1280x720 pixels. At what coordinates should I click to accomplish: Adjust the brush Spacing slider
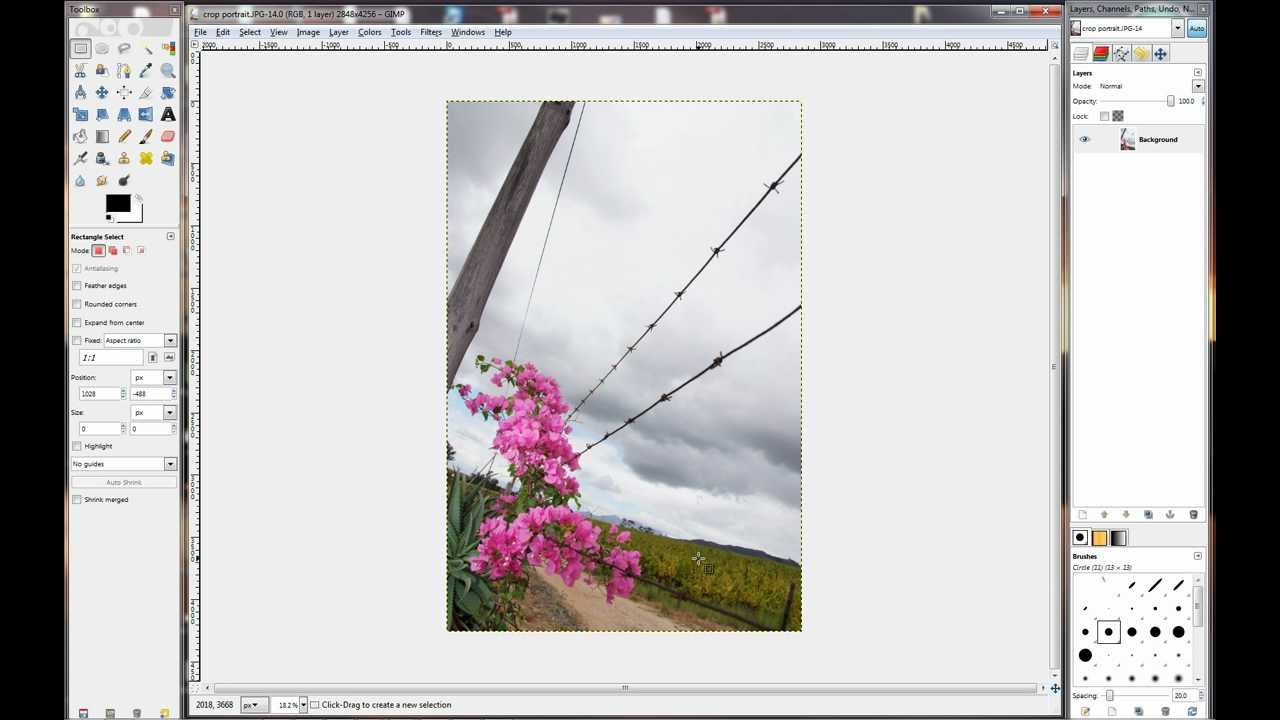coord(1134,695)
